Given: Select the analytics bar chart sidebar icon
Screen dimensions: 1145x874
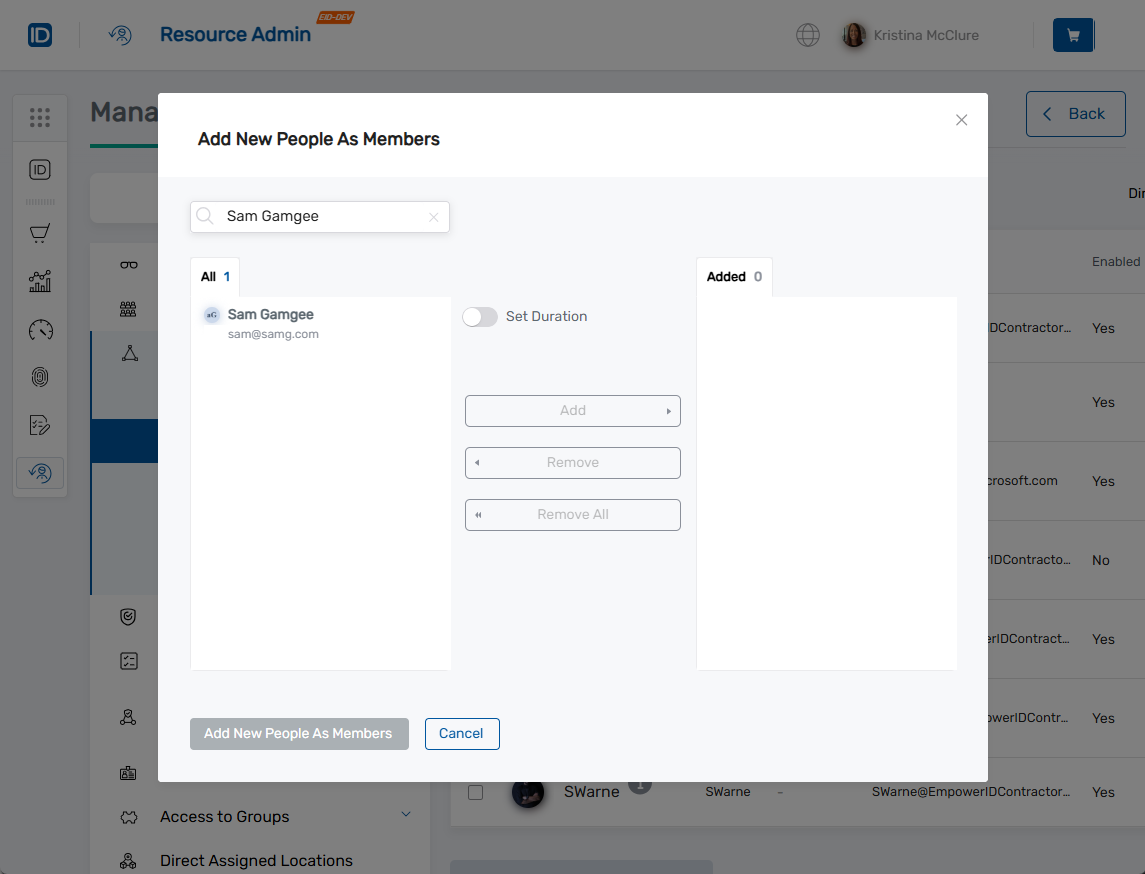Looking at the screenshot, I should coord(40,281).
